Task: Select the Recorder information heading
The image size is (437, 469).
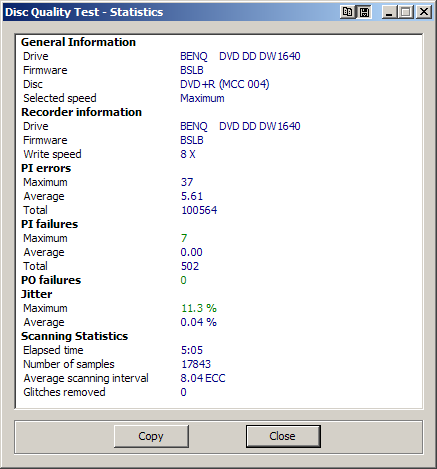Action: click(x=81, y=112)
